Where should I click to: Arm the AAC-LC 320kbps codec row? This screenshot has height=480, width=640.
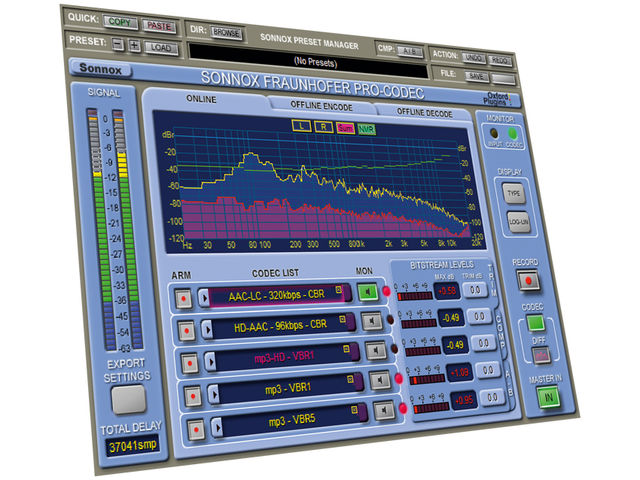click(183, 299)
